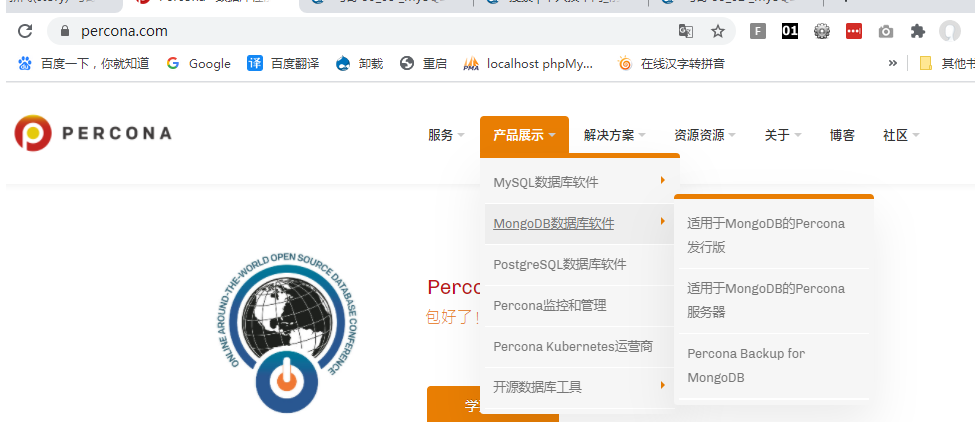975x430 pixels.
Task: Open the 在线汉字转拼音 bookmark
Action: coord(672,63)
